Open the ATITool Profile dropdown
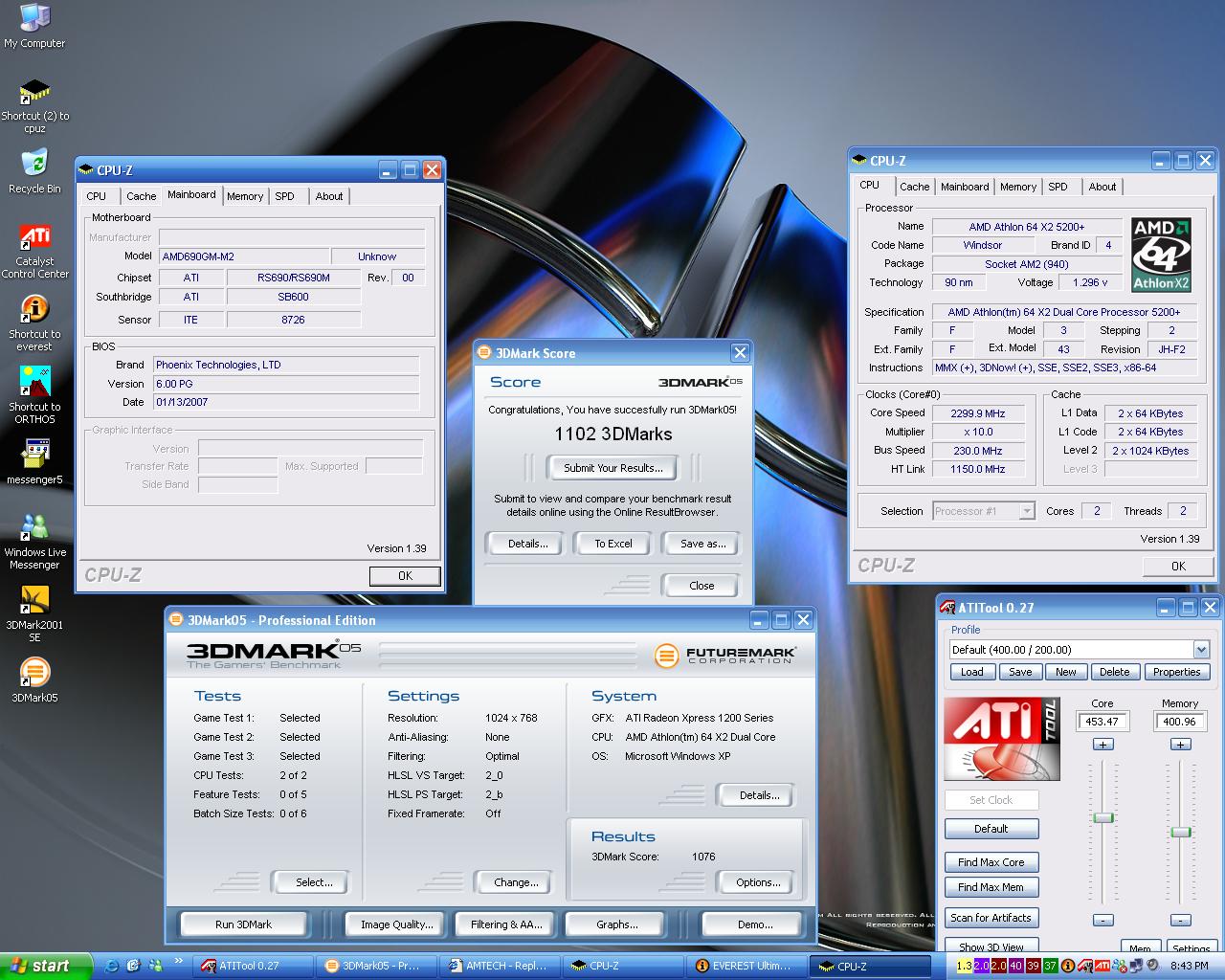1225x980 pixels. pos(1201,650)
